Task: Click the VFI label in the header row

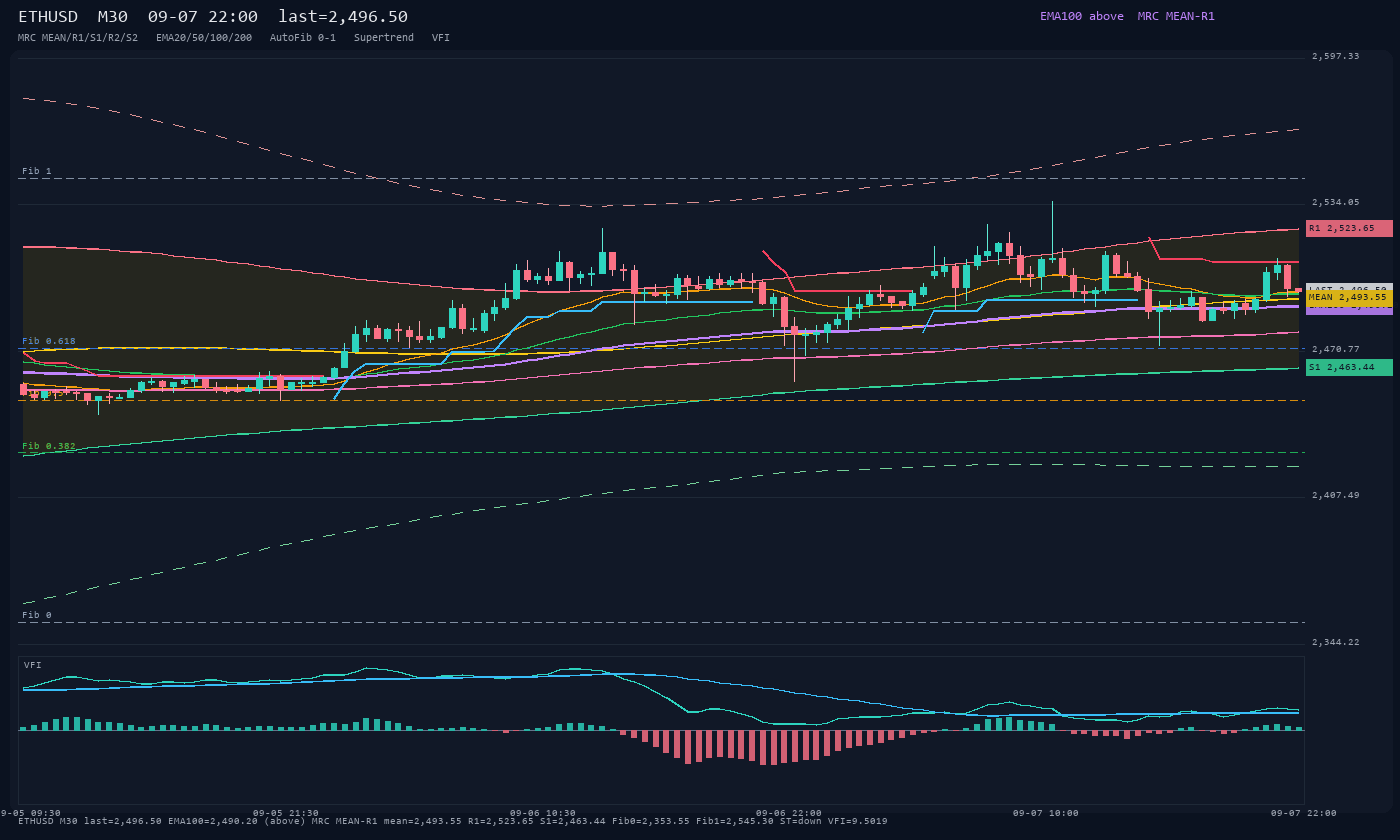Action: pyautogui.click(x=441, y=38)
